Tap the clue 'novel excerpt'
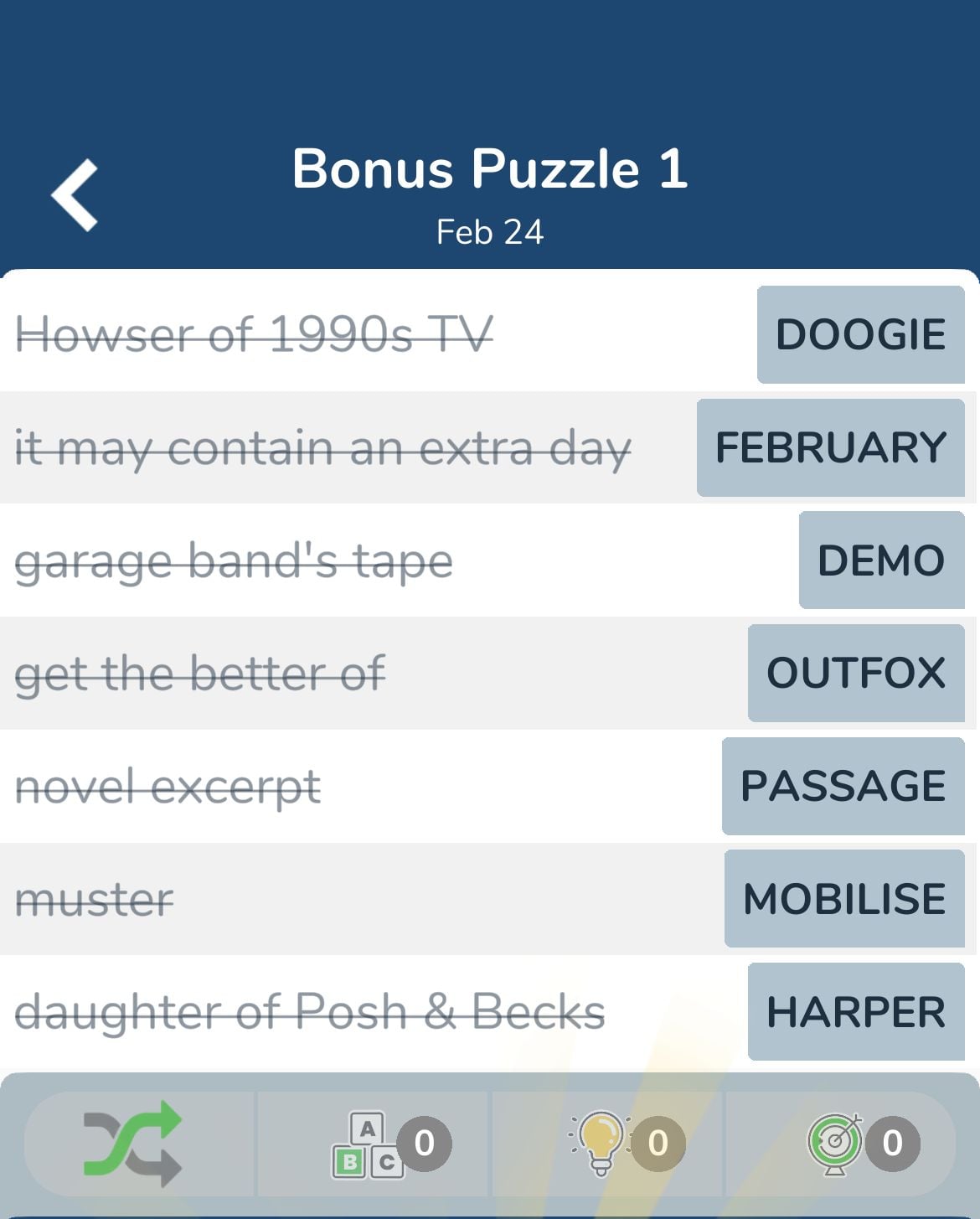The image size is (980, 1219). pyautogui.click(x=168, y=788)
